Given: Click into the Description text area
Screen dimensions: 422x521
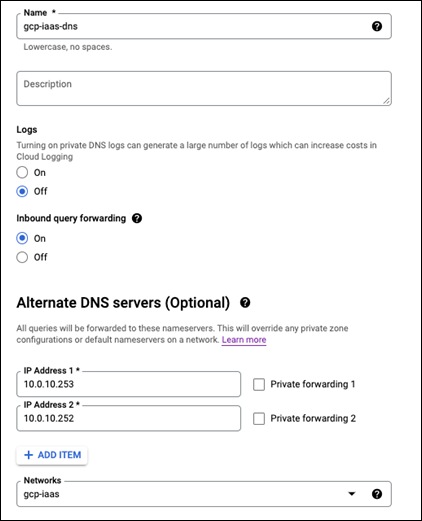Looking at the screenshot, I should [204, 88].
